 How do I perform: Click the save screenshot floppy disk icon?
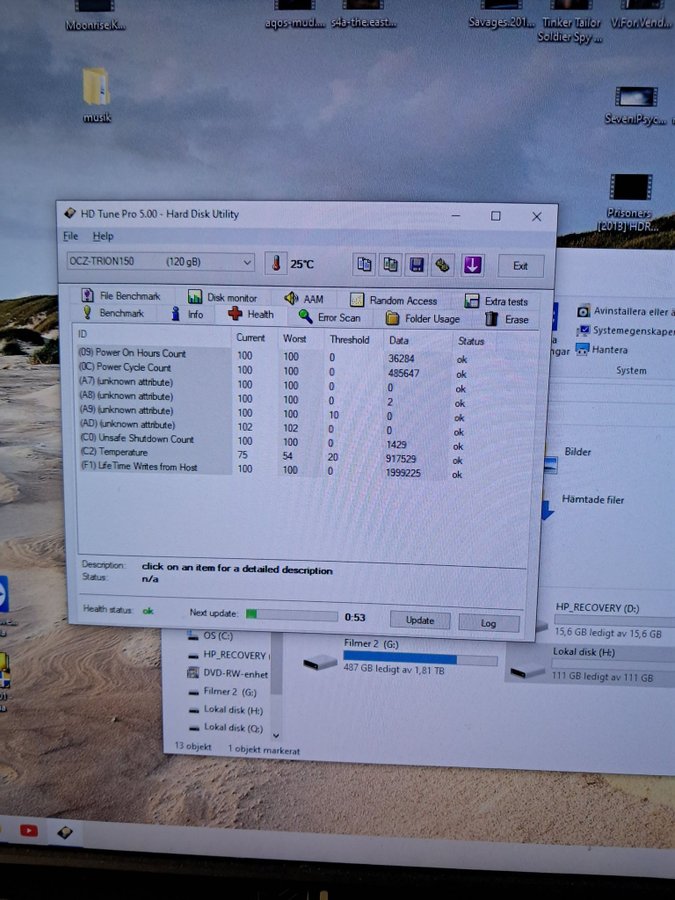coord(417,265)
